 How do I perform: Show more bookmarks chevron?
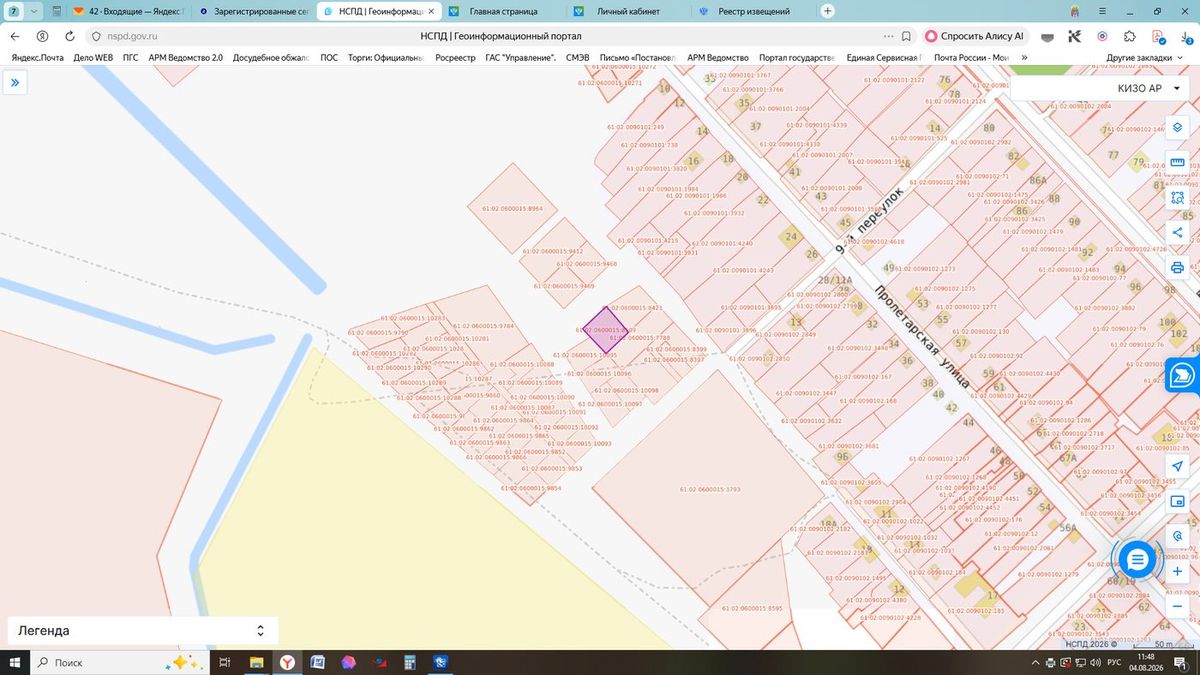point(1024,58)
